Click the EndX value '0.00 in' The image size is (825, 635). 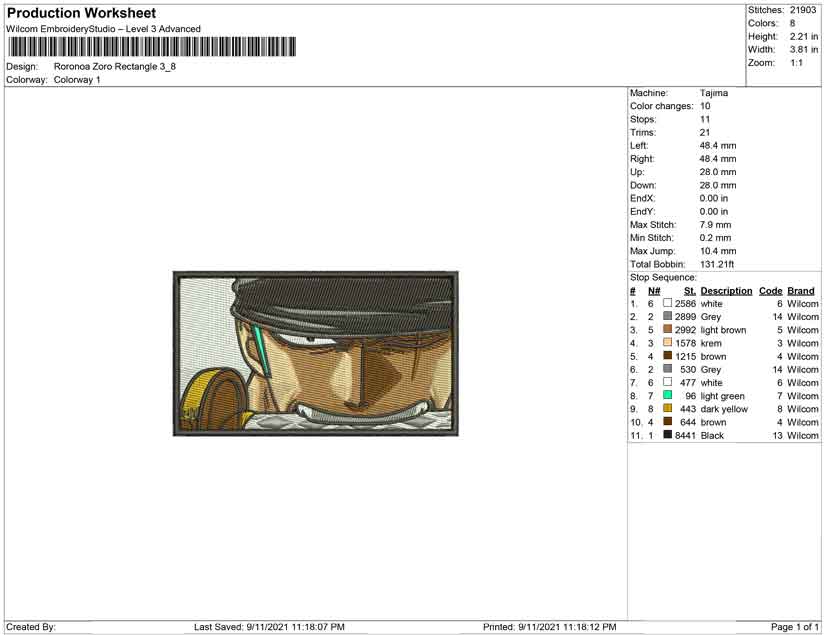[714, 198]
